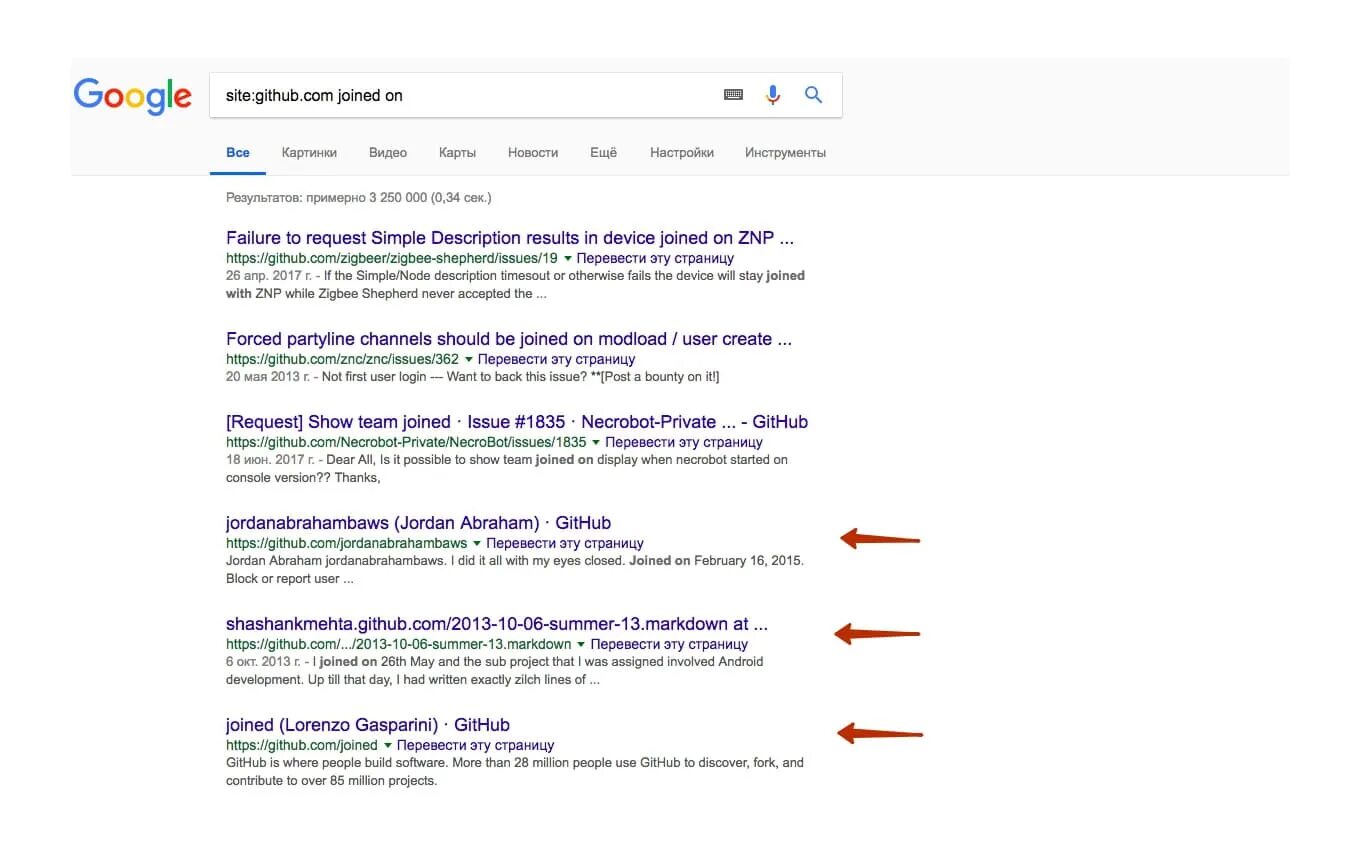This screenshot has width=1360, height=850.
Task: Click URL text https://github.com/jordanabrahambaws
Action: point(347,543)
